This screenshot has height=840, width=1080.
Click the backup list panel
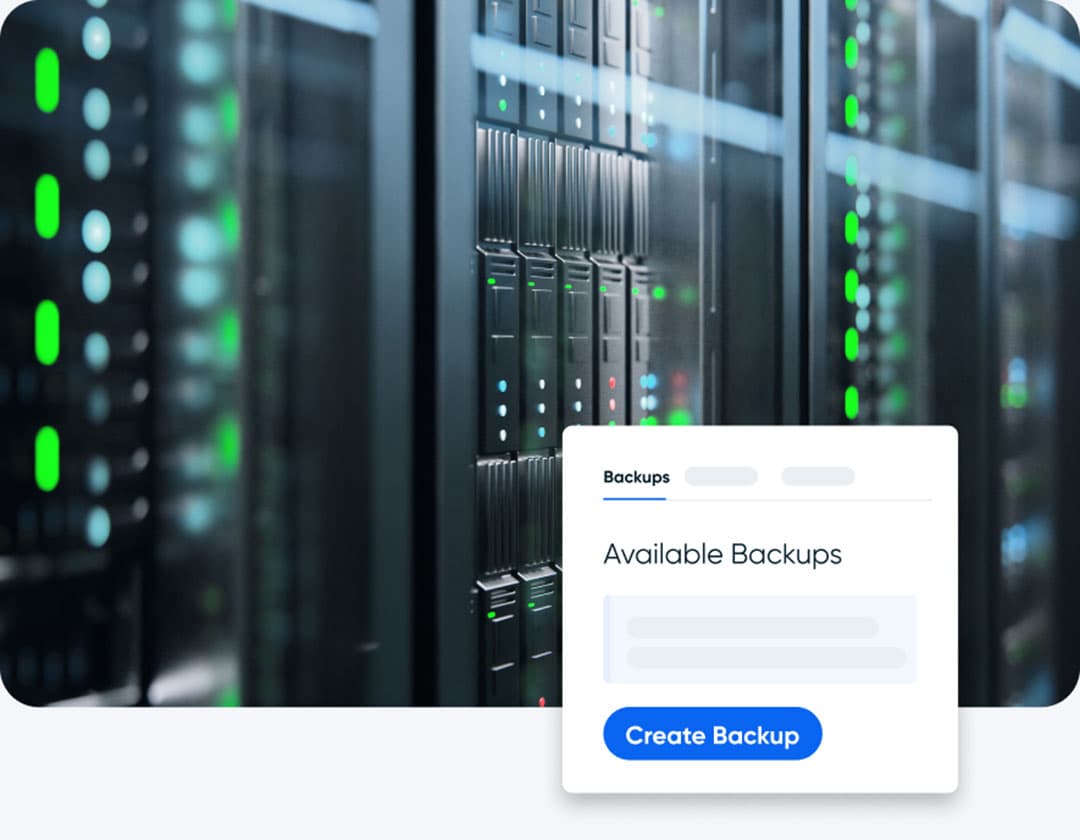pyautogui.click(x=760, y=637)
